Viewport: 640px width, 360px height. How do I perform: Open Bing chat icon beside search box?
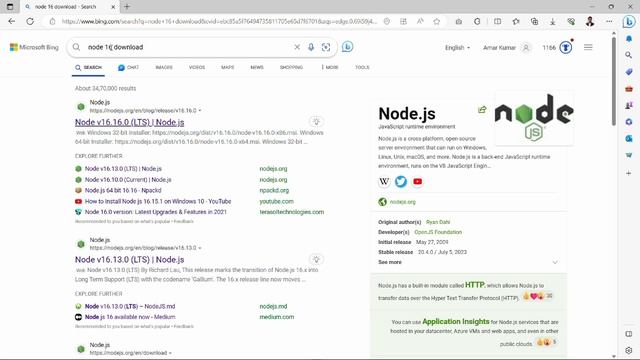(347, 47)
